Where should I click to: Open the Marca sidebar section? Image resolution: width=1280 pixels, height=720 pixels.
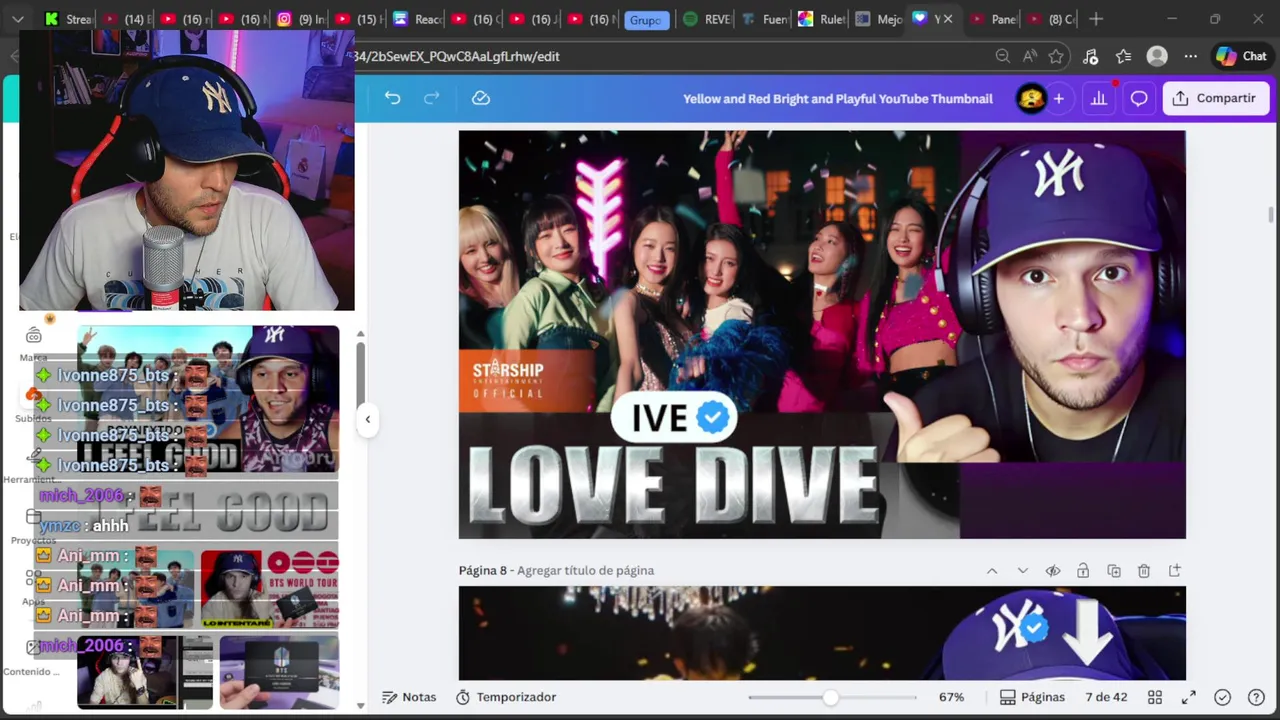coord(33,344)
